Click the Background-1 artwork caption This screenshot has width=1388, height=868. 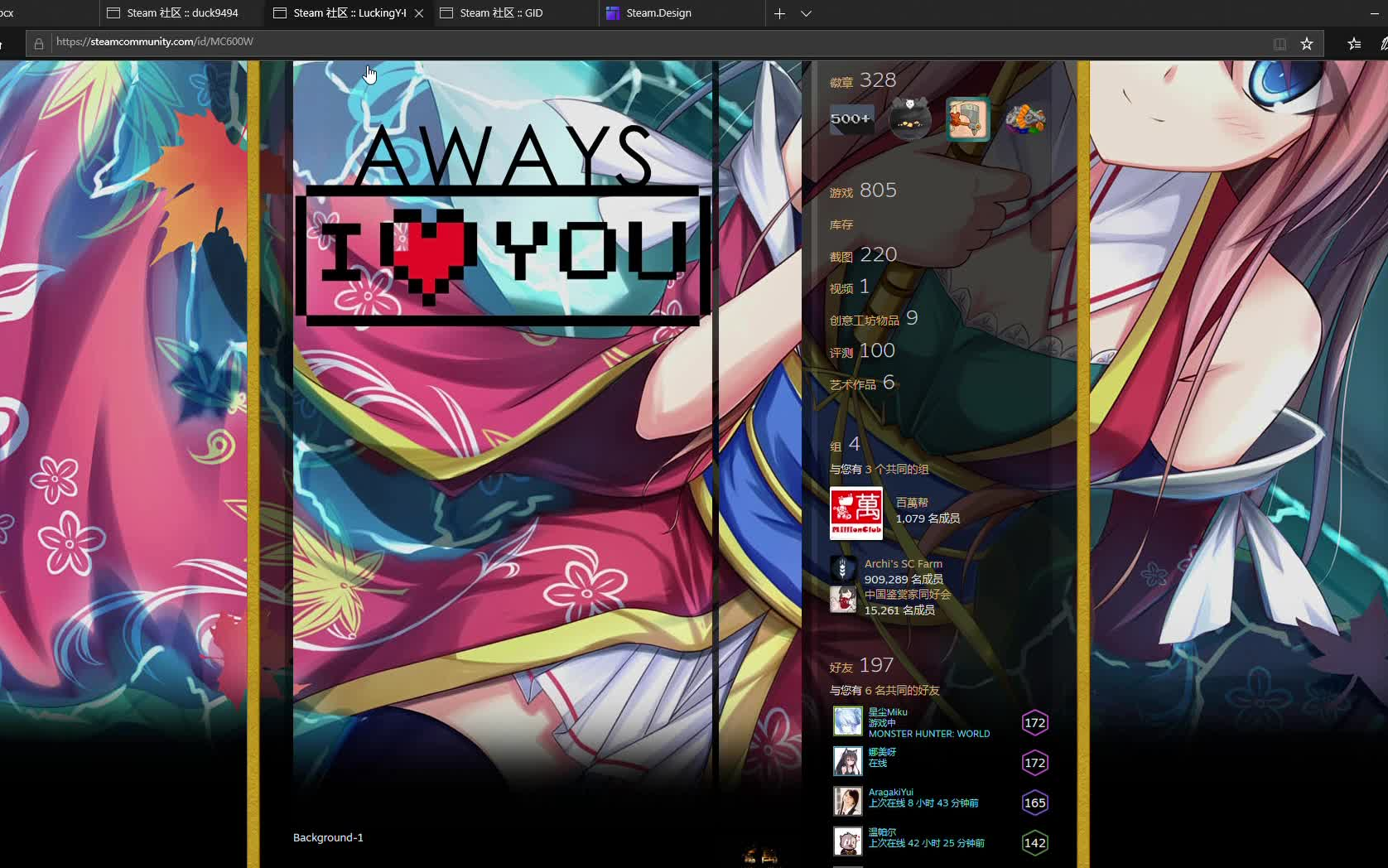pos(328,837)
